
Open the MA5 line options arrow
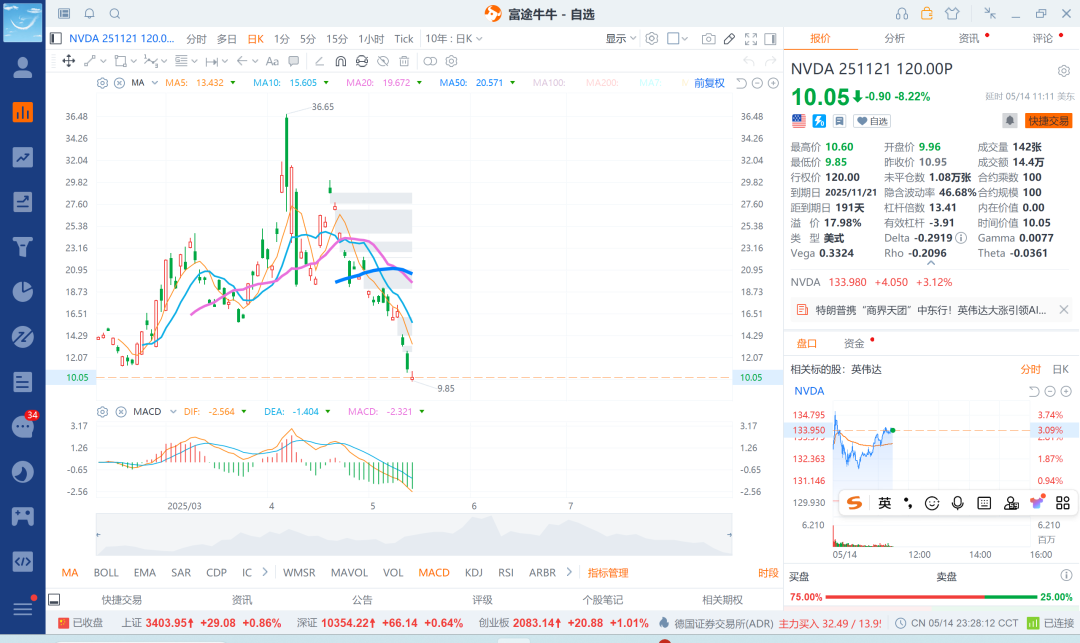coord(233,83)
